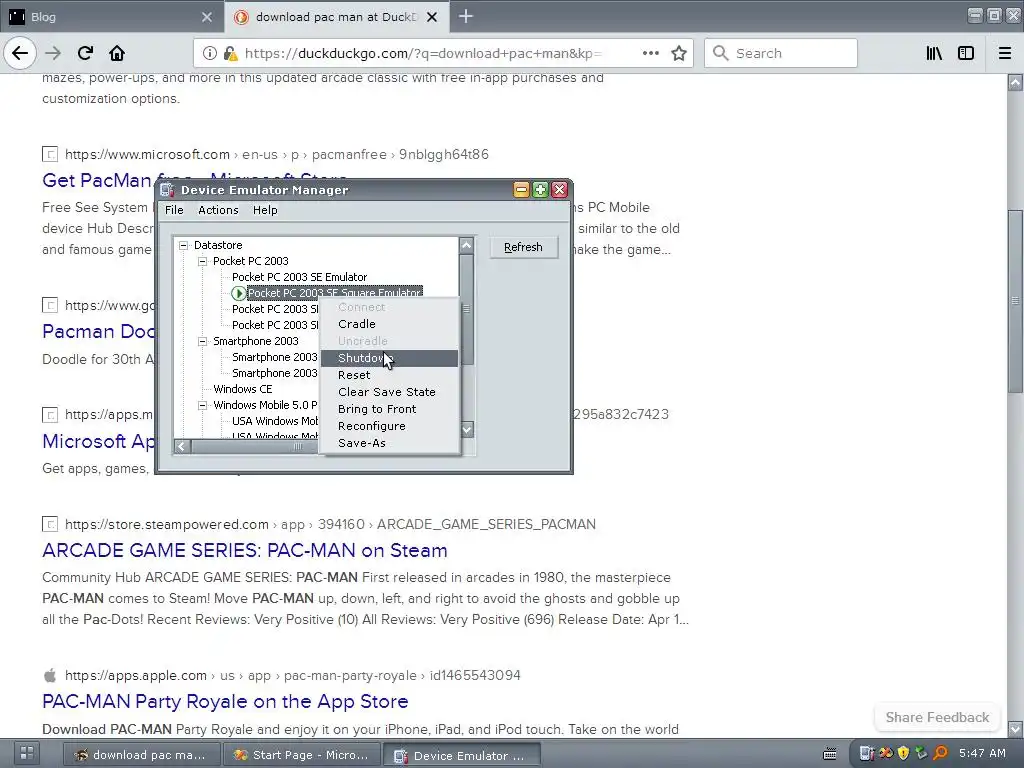
Task: Click the tree list scroll-left arrow
Action: pyautogui.click(x=182, y=446)
